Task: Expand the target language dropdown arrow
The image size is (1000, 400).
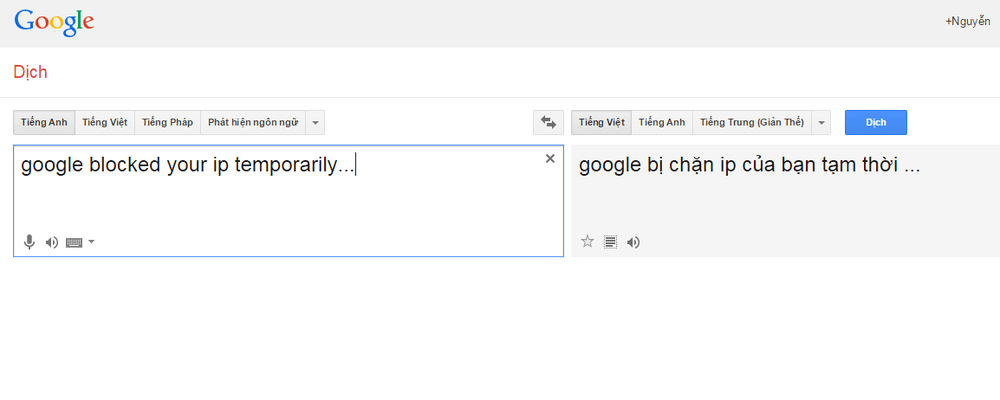Action: (821, 122)
